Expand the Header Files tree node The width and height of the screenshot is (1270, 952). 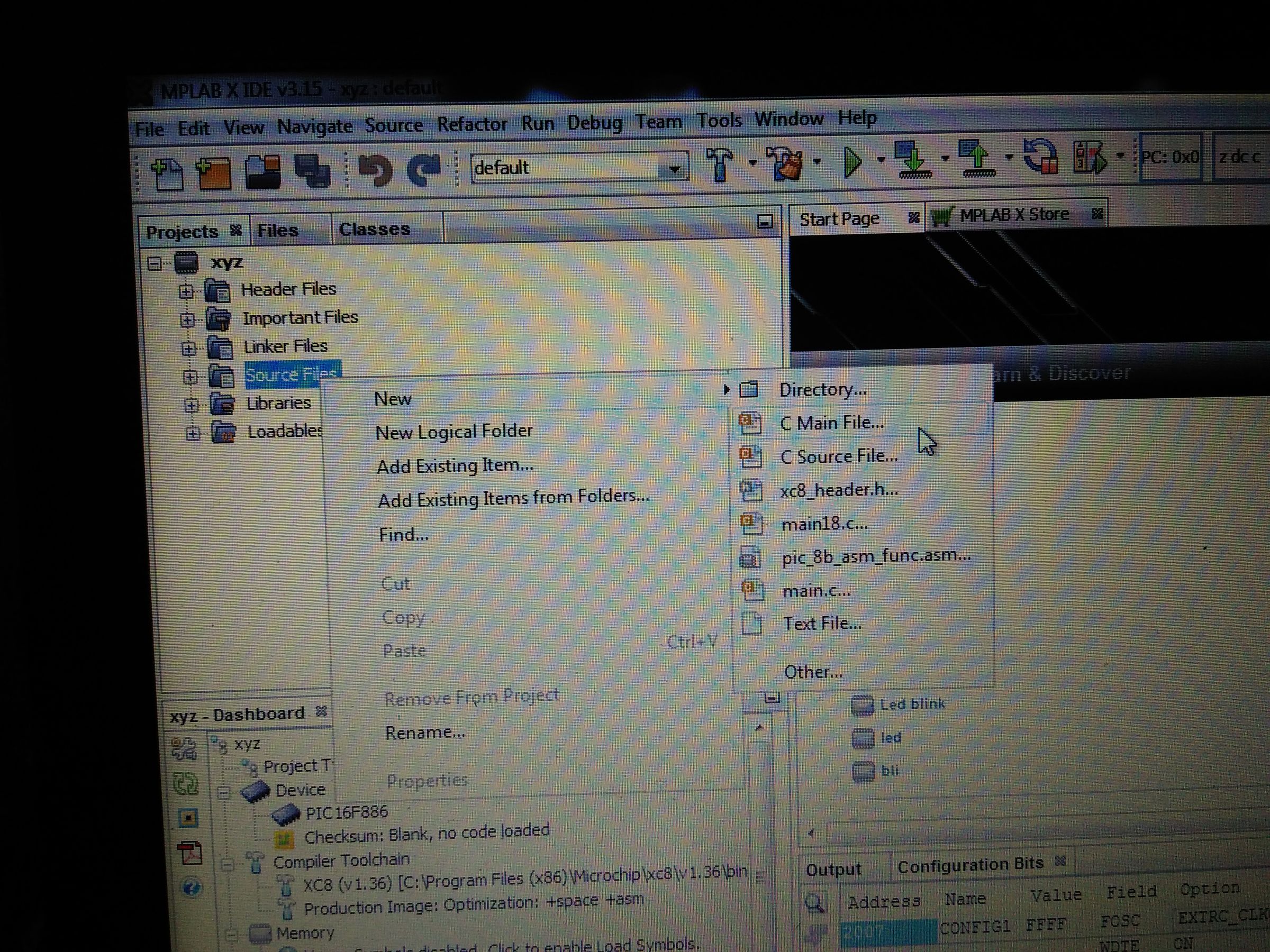(x=185, y=291)
